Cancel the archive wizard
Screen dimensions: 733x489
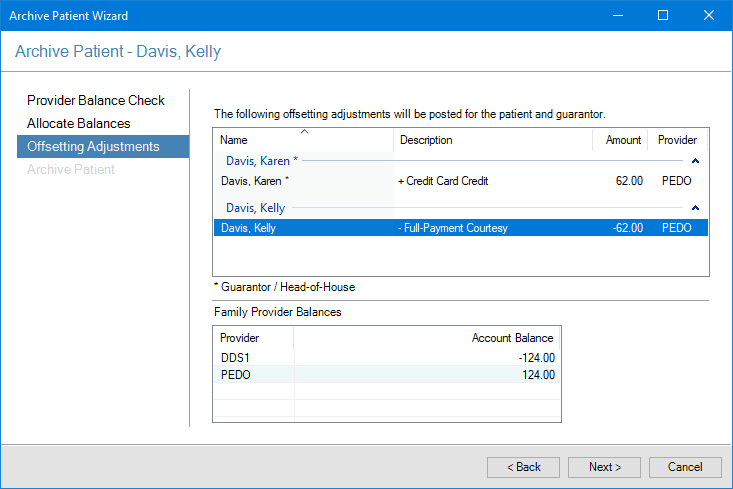[x=685, y=467]
